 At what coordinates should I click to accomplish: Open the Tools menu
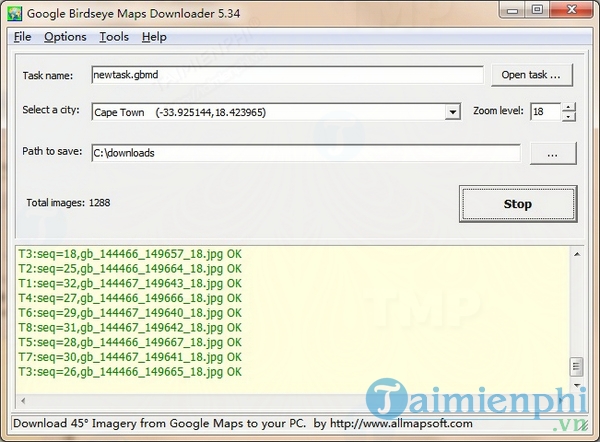click(114, 37)
